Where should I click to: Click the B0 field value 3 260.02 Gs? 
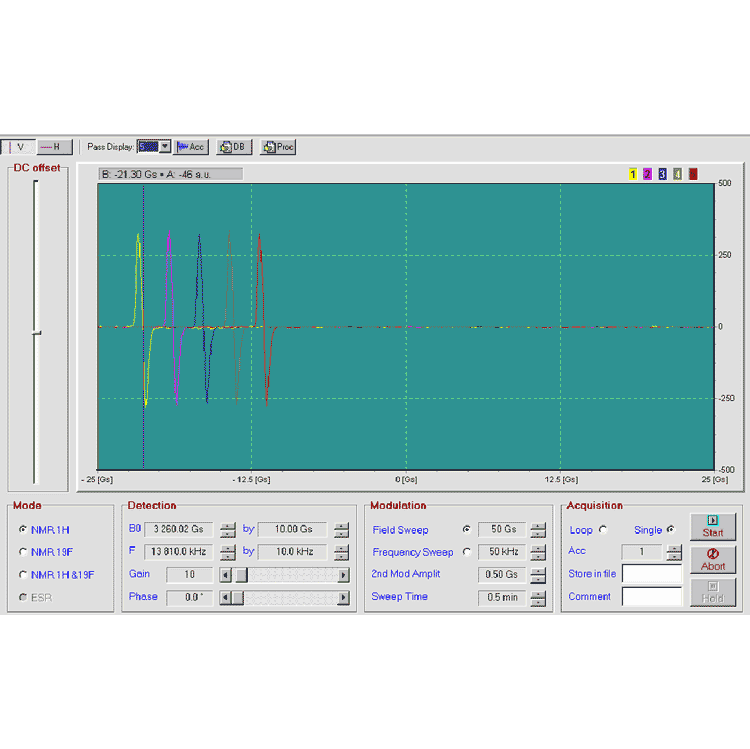coord(178,529)
